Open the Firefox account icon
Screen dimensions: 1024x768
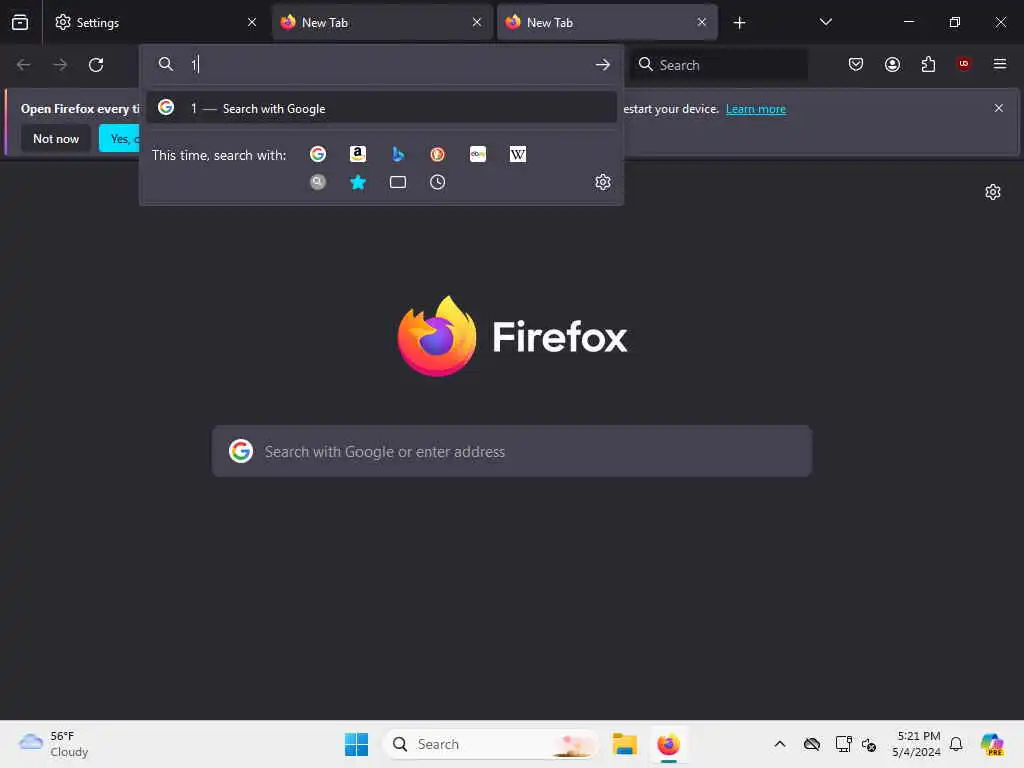(892, 64)
